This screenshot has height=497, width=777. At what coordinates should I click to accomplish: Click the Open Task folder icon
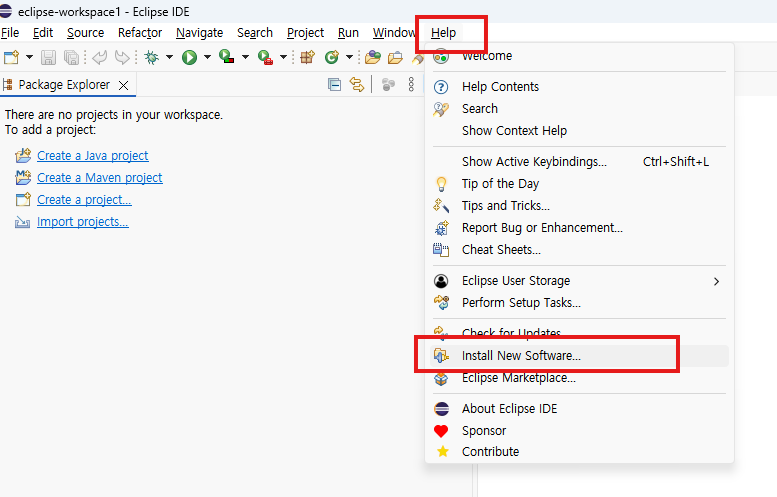point(395,57)
